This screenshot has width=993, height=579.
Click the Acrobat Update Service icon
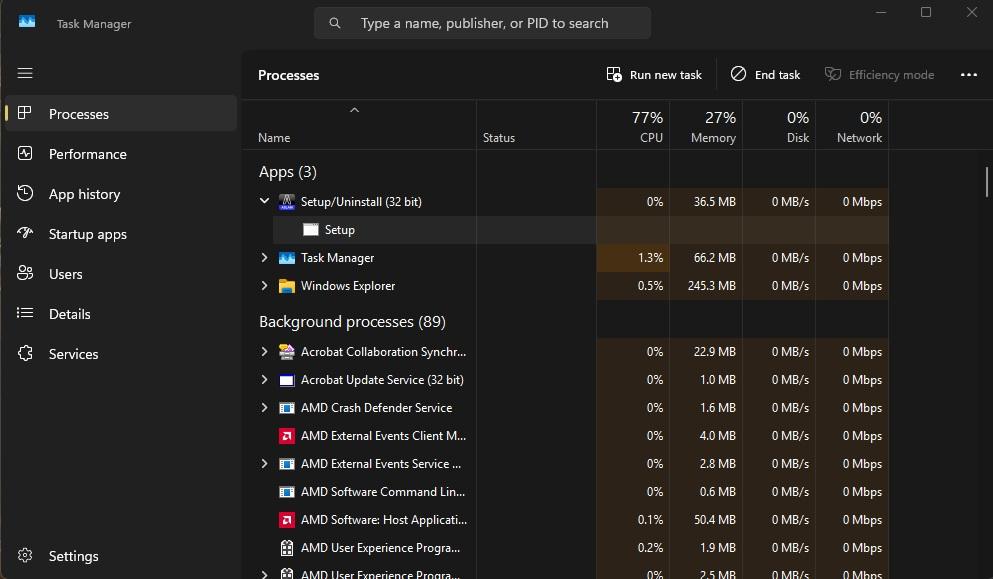[x=287, y=380]
